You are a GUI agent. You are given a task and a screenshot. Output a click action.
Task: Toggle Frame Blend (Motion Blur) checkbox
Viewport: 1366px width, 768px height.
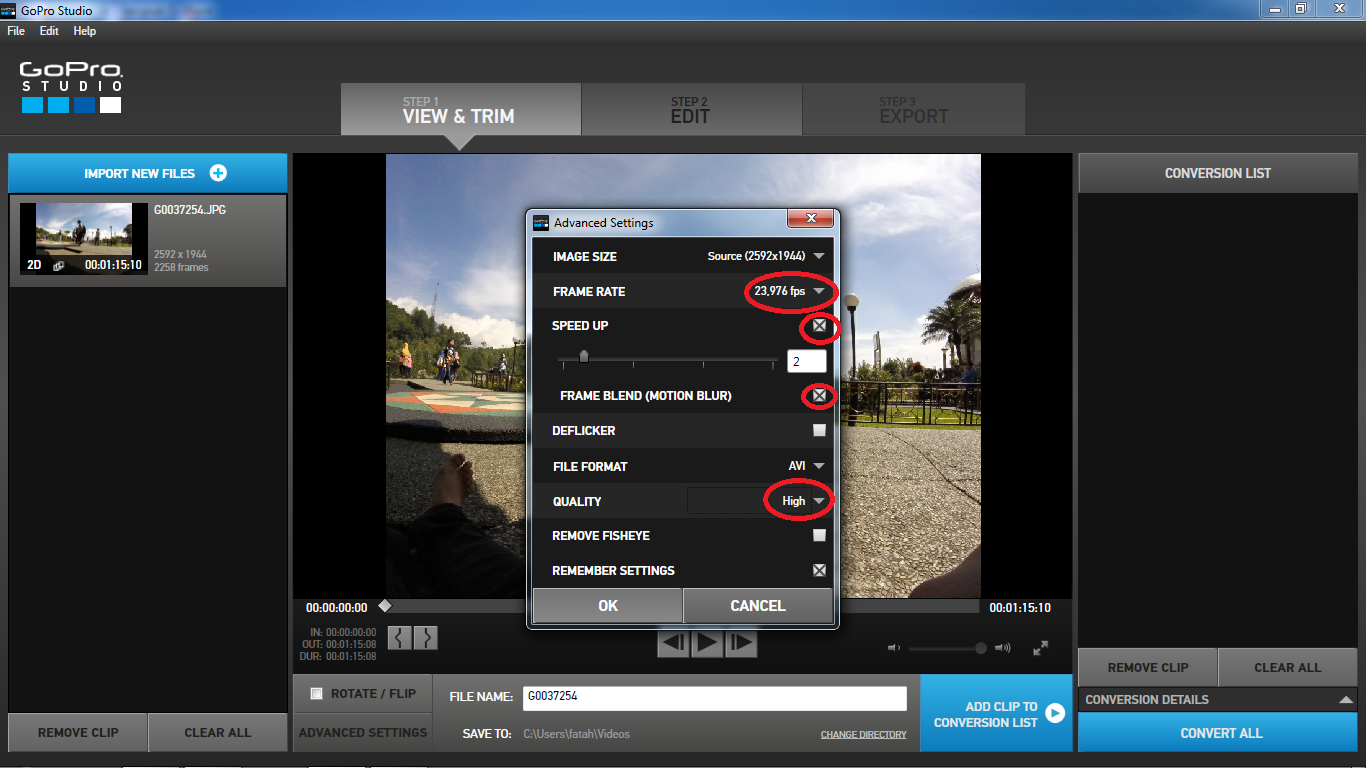(819, 396)
